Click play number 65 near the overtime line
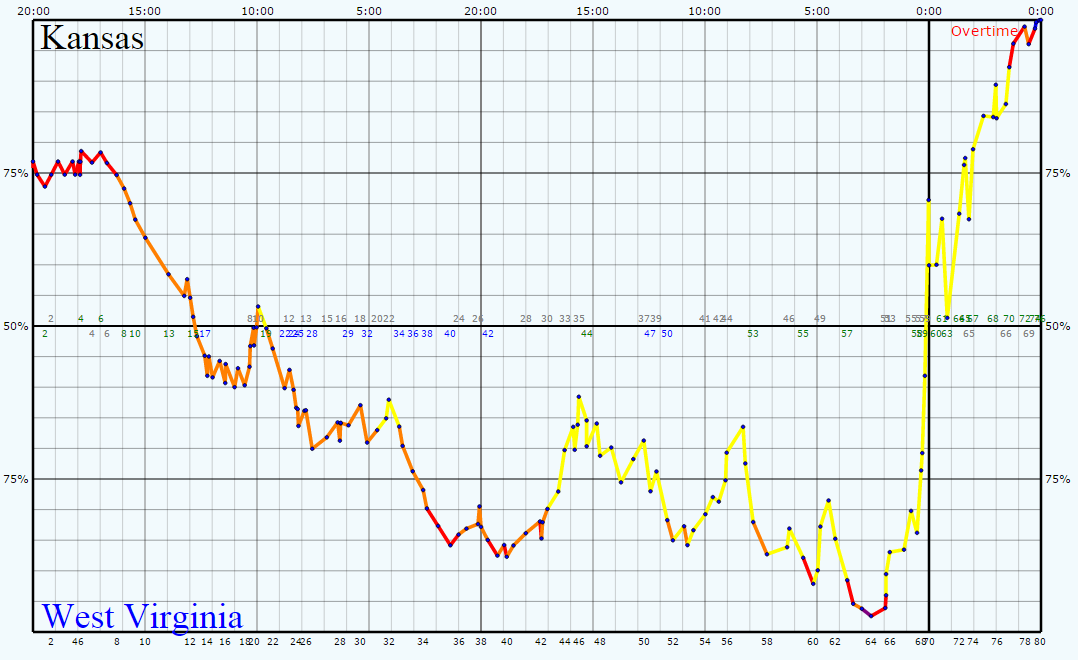The height and width of the screenshot is (660, 1078). click(x=967, y=335)
